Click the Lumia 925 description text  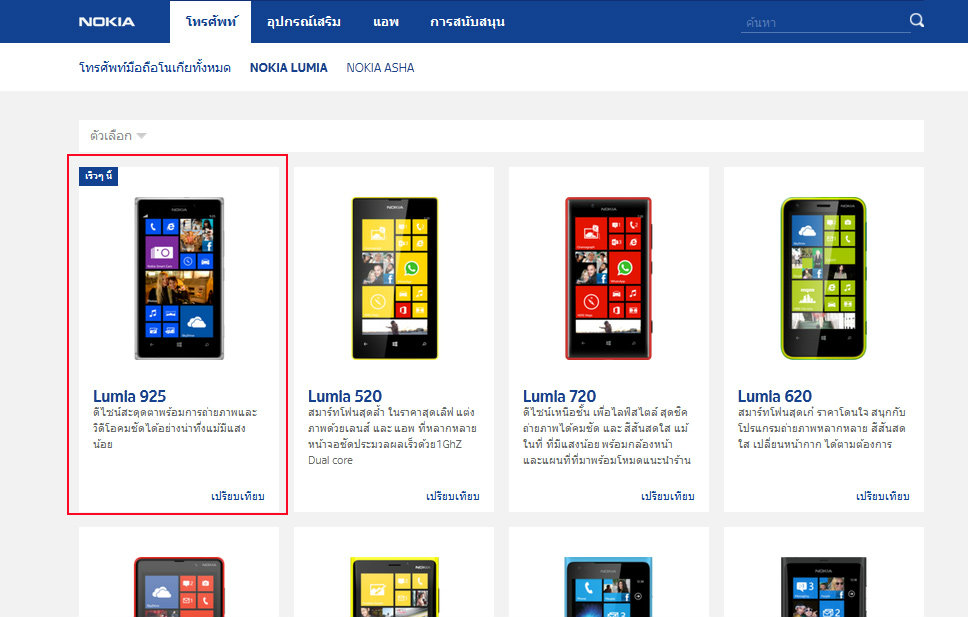pos(175,428)
